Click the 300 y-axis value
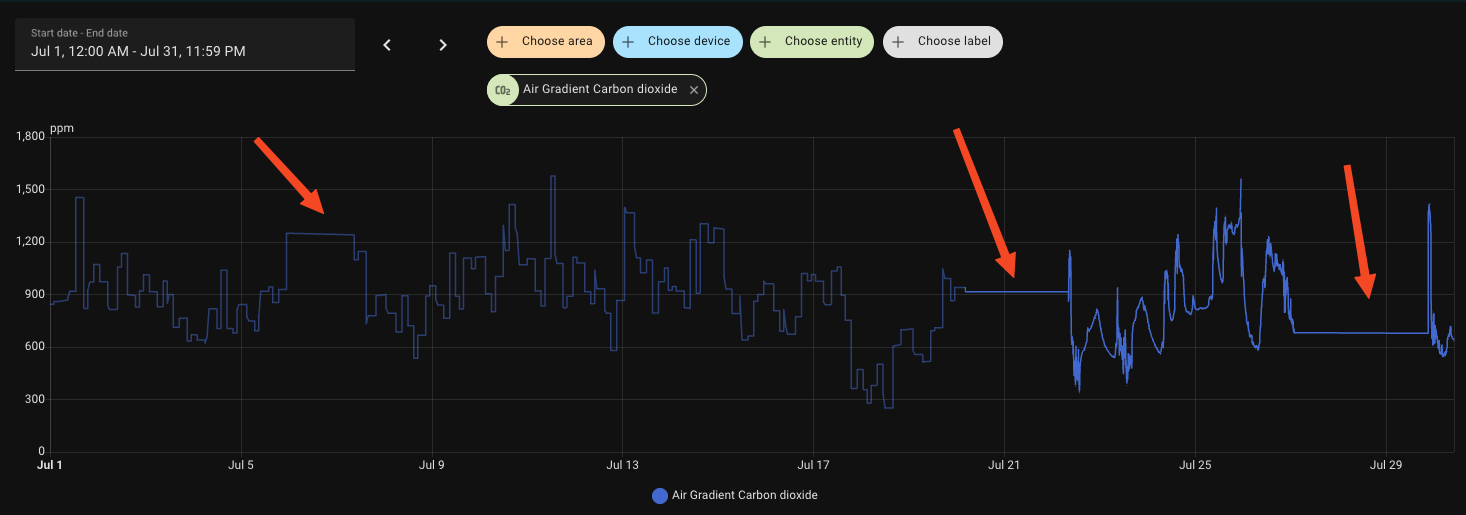 click(36, 400)
